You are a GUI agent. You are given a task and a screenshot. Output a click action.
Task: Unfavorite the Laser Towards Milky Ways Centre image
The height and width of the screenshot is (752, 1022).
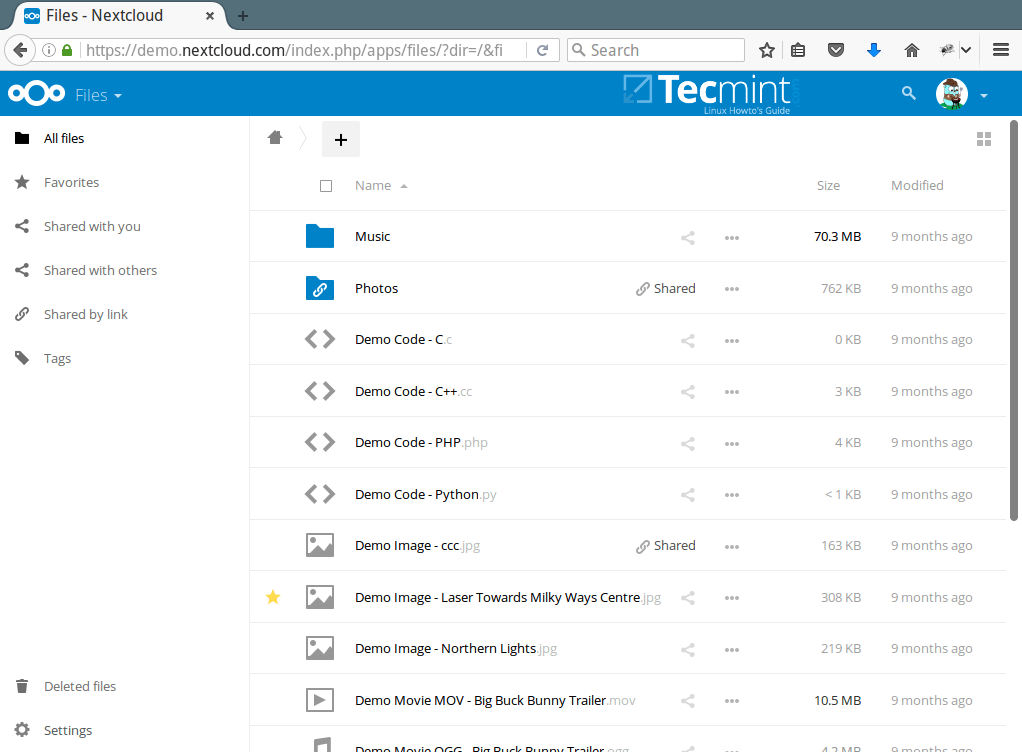coord(272,597)
